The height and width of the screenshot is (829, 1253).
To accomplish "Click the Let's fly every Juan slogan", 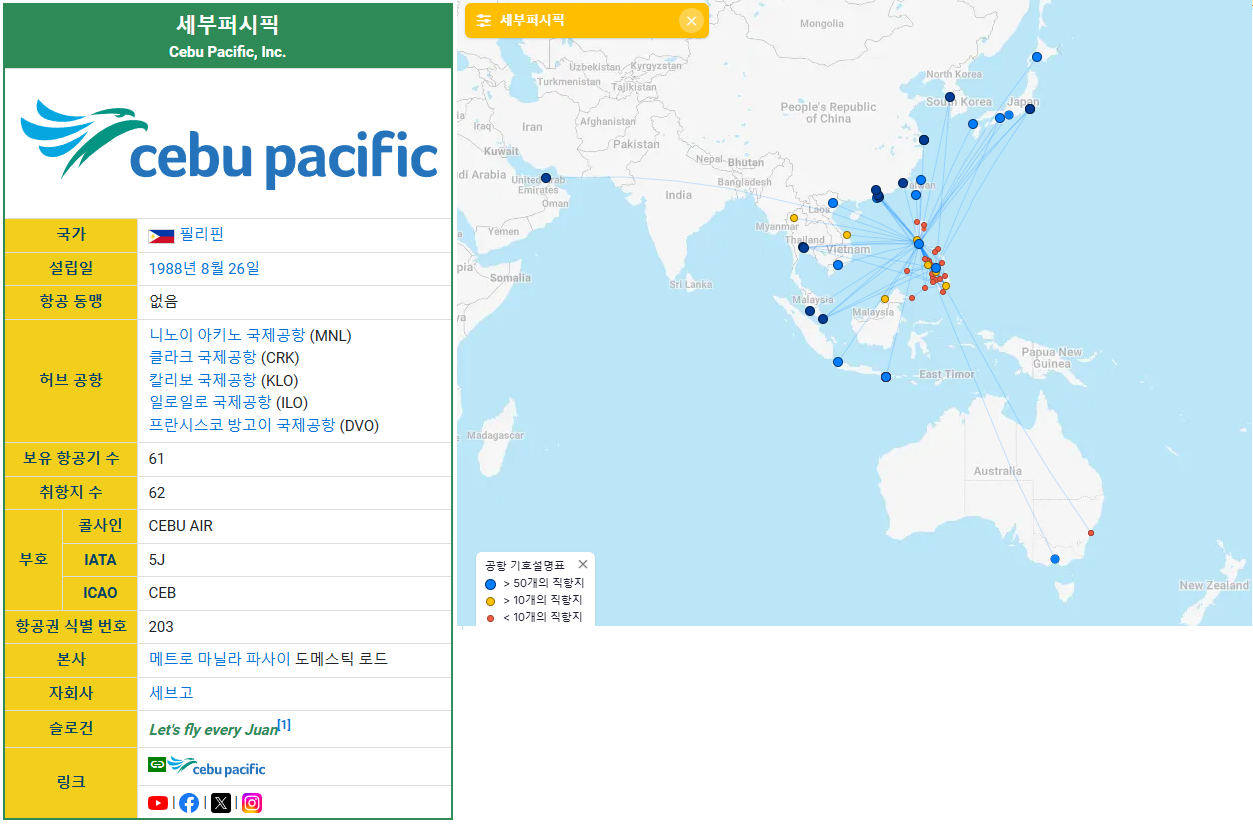I will (213, 730).
